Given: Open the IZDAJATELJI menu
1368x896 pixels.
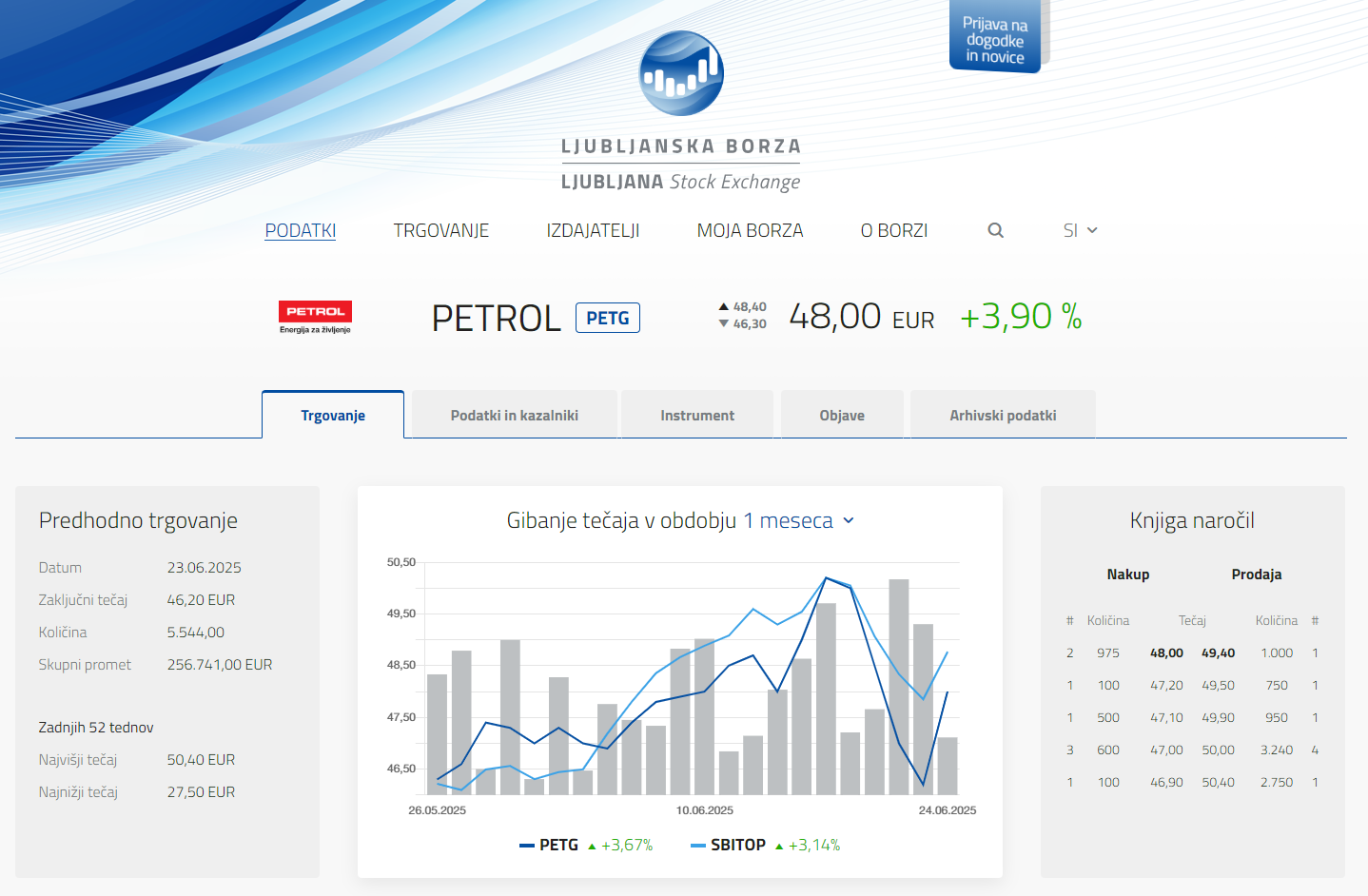Looking at the screenshot, I should (593, 230).
